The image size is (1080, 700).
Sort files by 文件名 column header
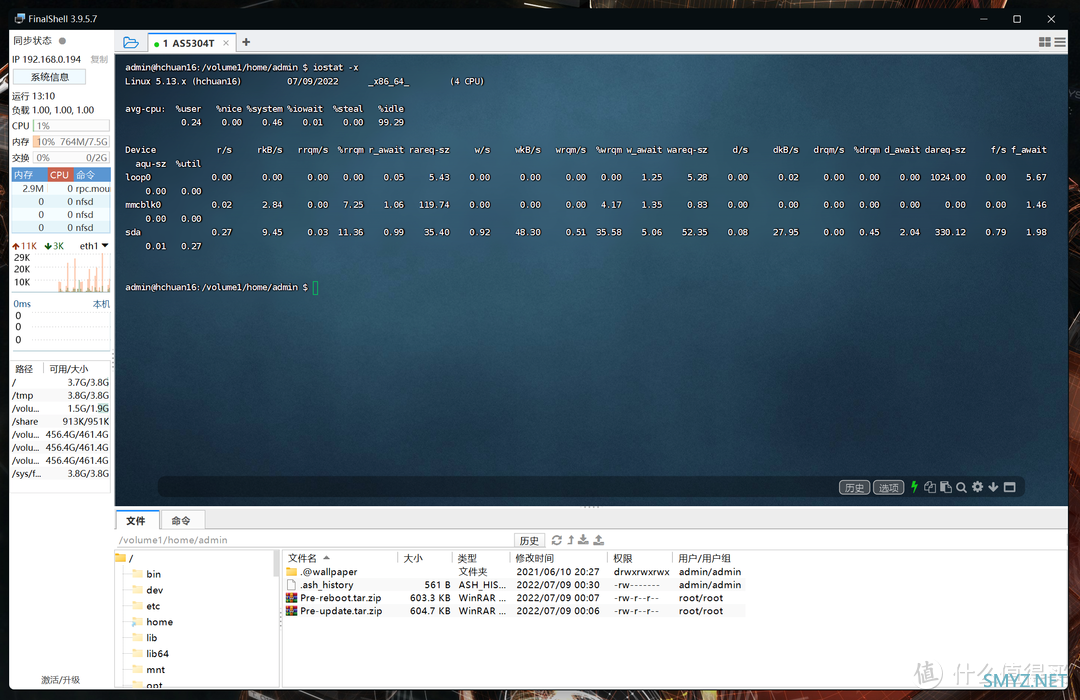coord(340,558)
